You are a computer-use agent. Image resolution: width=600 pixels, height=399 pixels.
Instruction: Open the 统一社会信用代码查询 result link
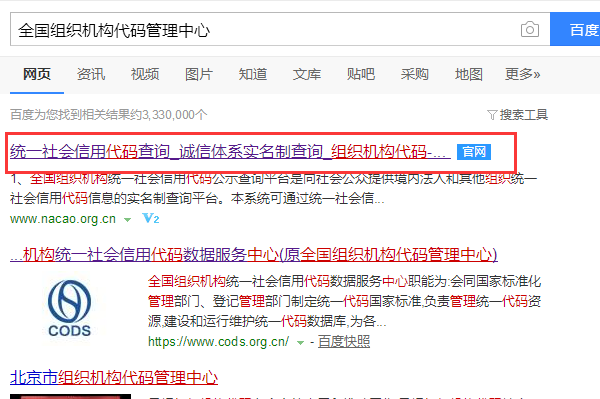tap(230, 151)
